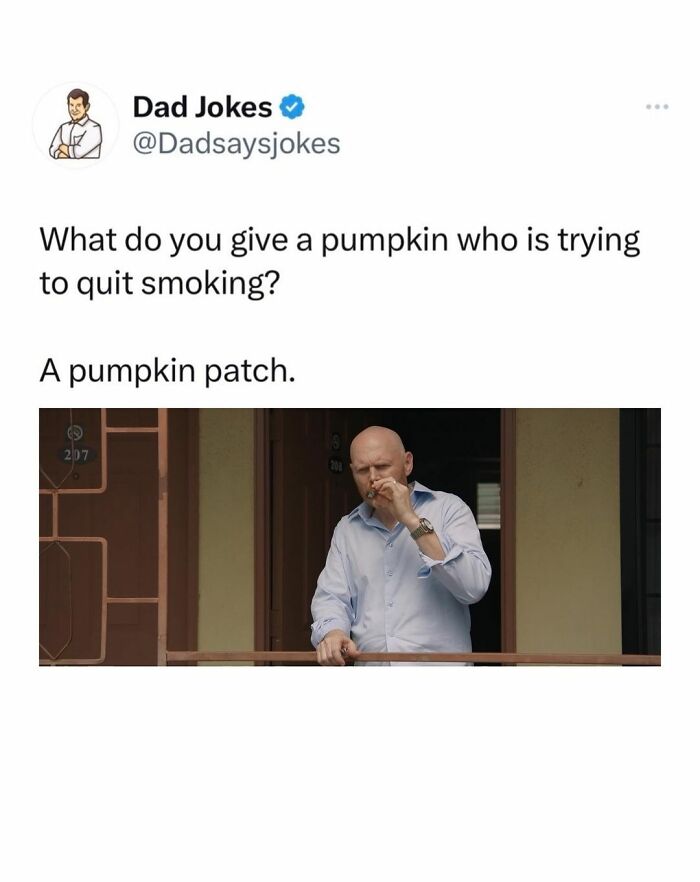The width and height of the screenshot is (700, 882).
Task: Visit the @Dadsaysjokes handle link
Action: (236, 143)
